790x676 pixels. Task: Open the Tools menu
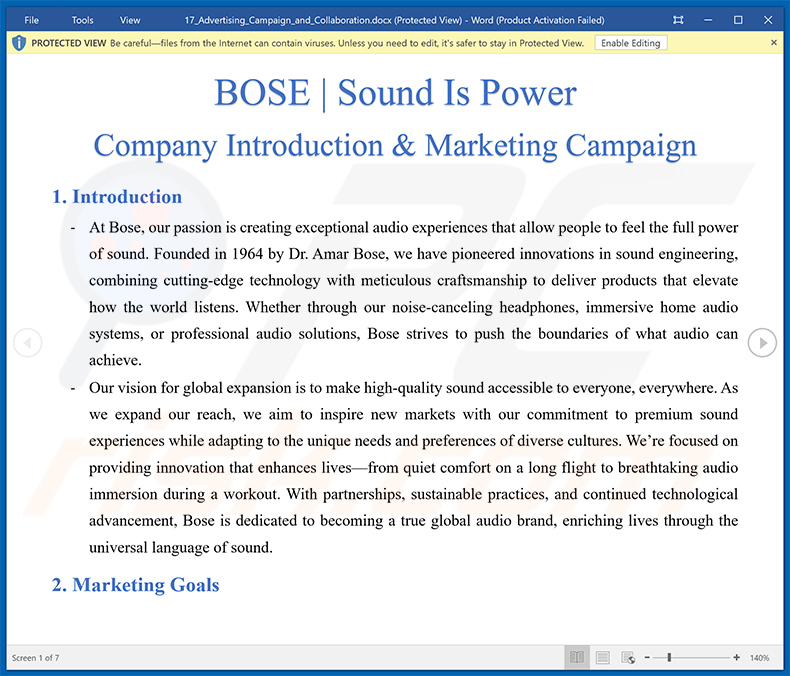(83, 20)
